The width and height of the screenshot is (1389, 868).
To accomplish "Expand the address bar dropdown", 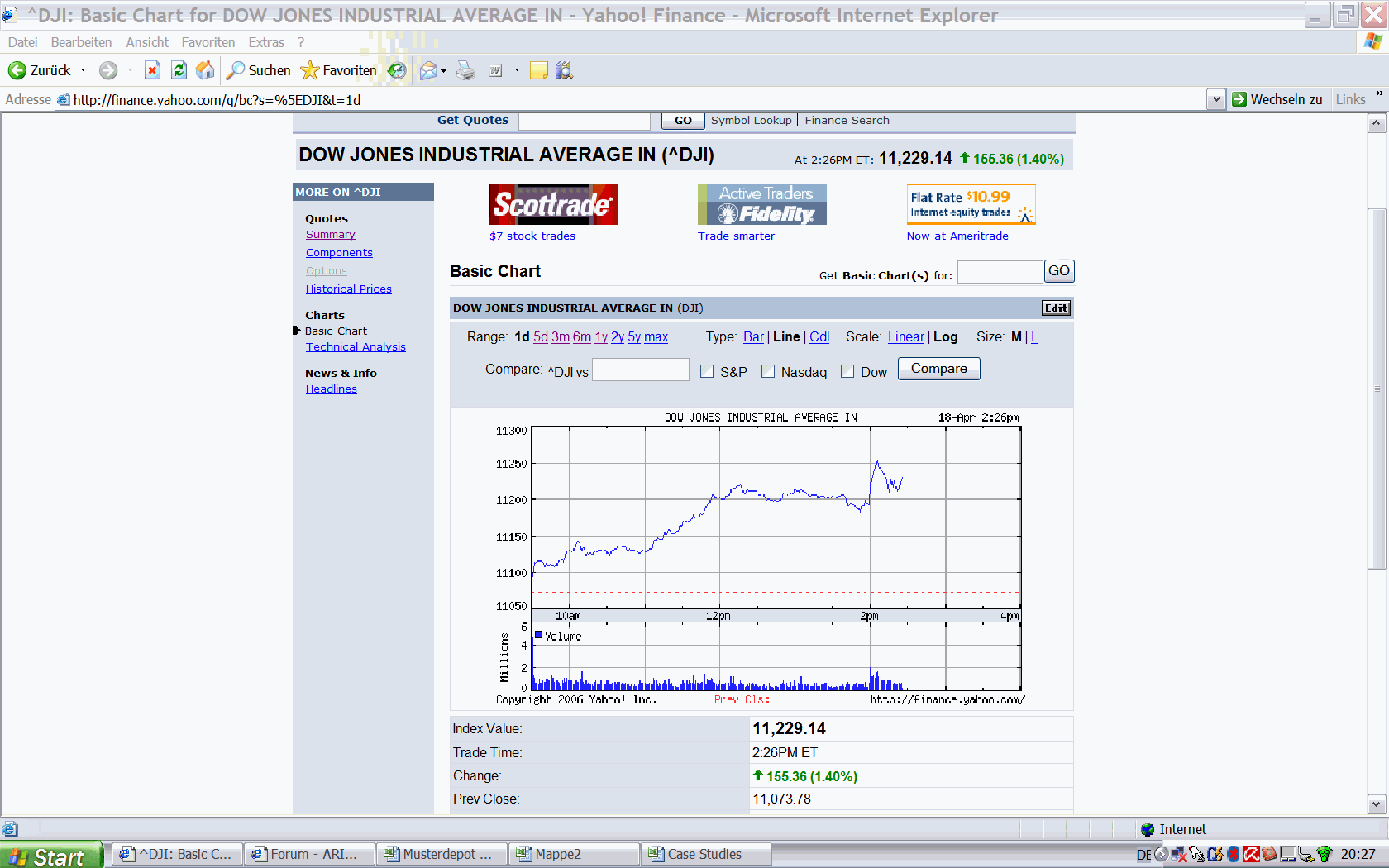I will 1215,100.
